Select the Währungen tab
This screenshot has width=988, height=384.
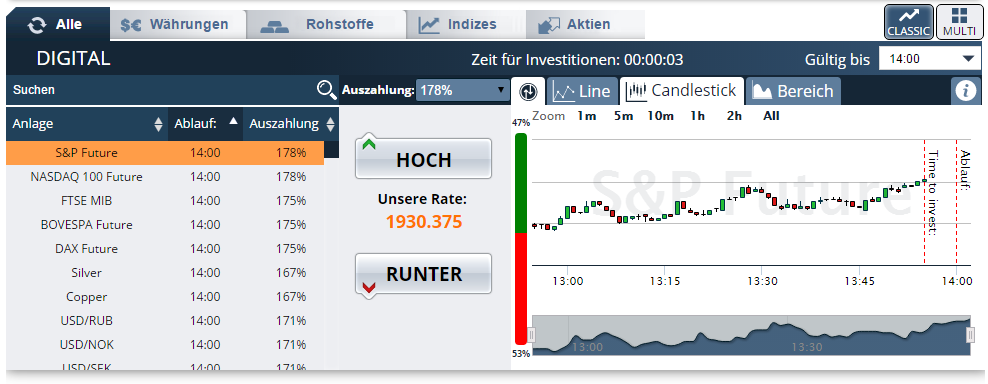coord(175,25)
